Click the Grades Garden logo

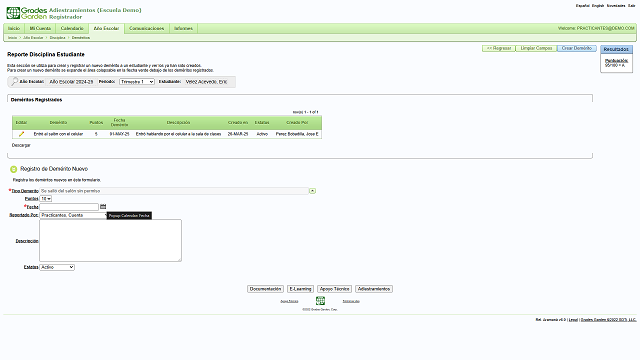[27, 13]
